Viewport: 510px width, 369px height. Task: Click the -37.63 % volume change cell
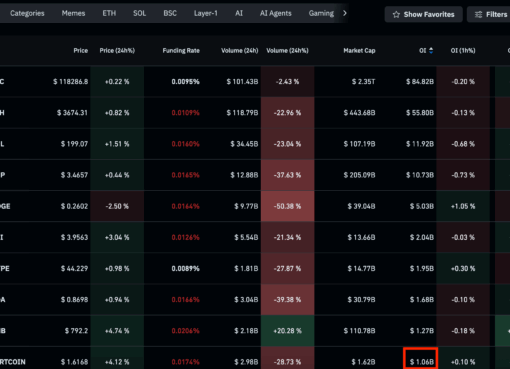coord(287,175)
